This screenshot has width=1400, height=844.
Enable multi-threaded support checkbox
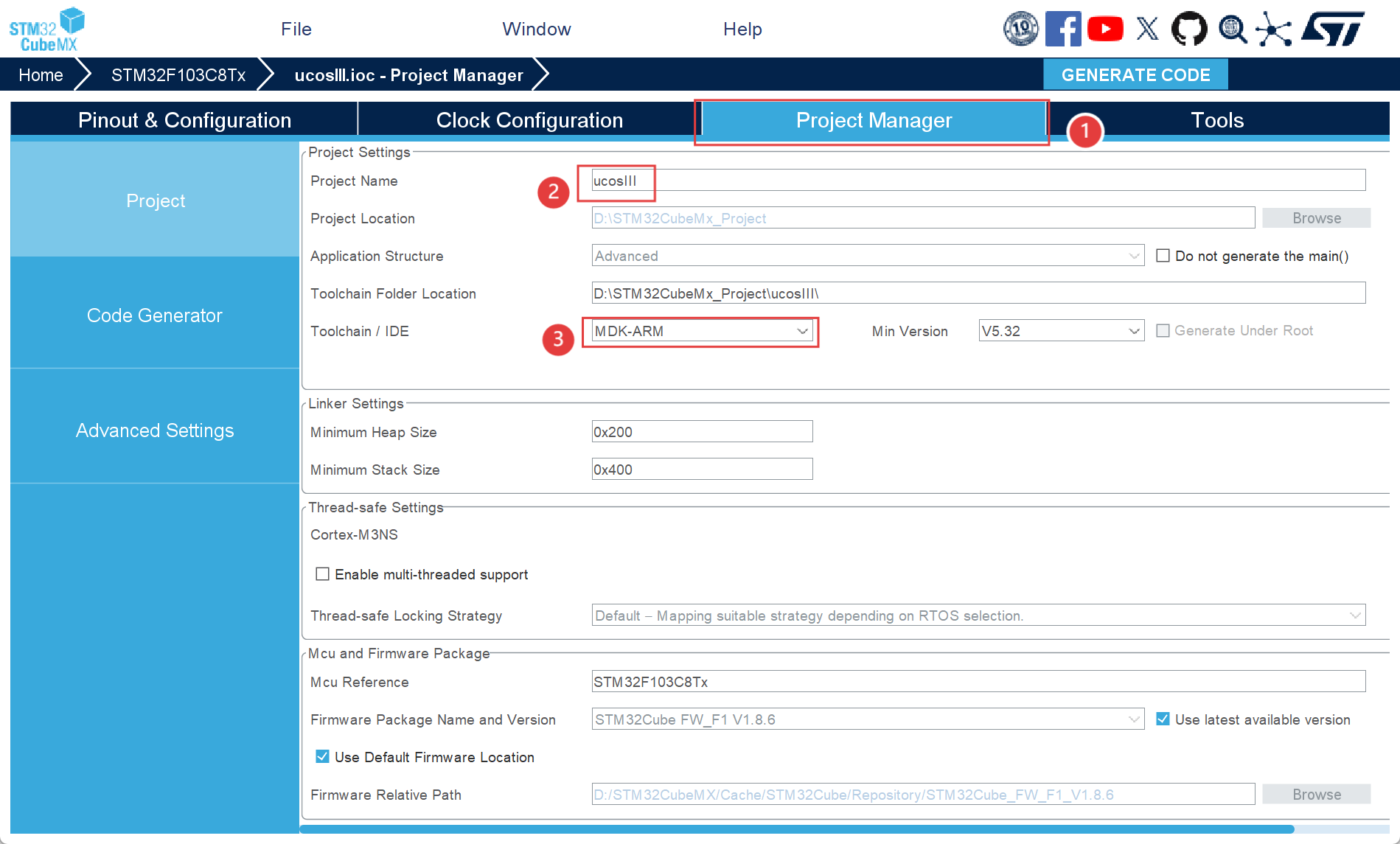[322, 574]
